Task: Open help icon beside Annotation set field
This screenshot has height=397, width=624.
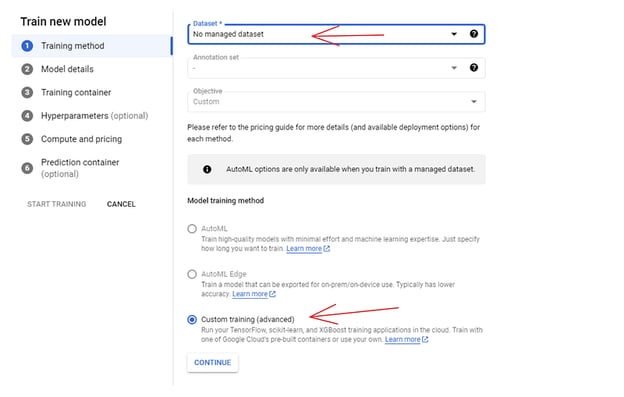Action: click(x=474, y=68)
